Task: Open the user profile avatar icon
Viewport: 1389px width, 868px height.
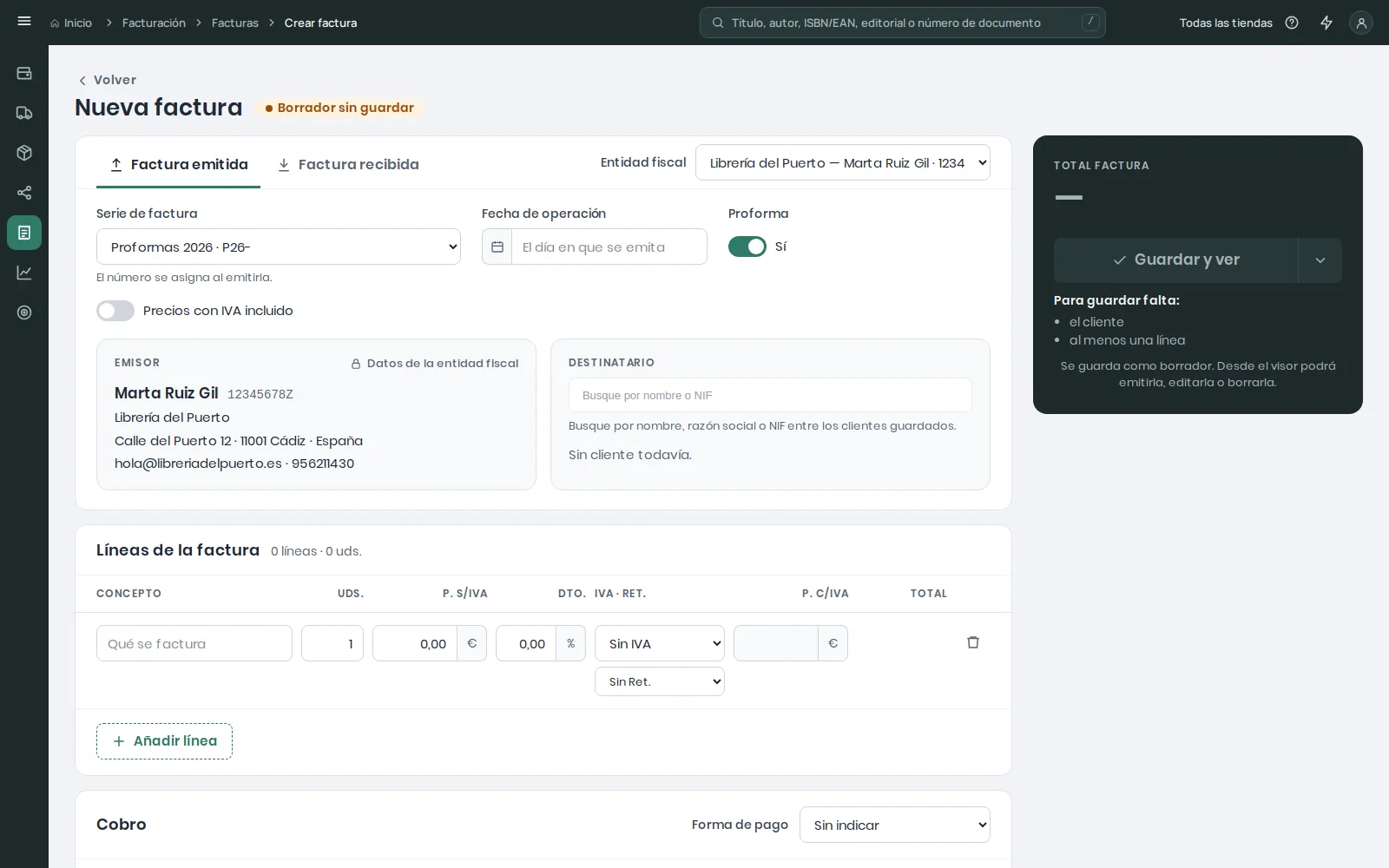Action: click(1361, 23)
